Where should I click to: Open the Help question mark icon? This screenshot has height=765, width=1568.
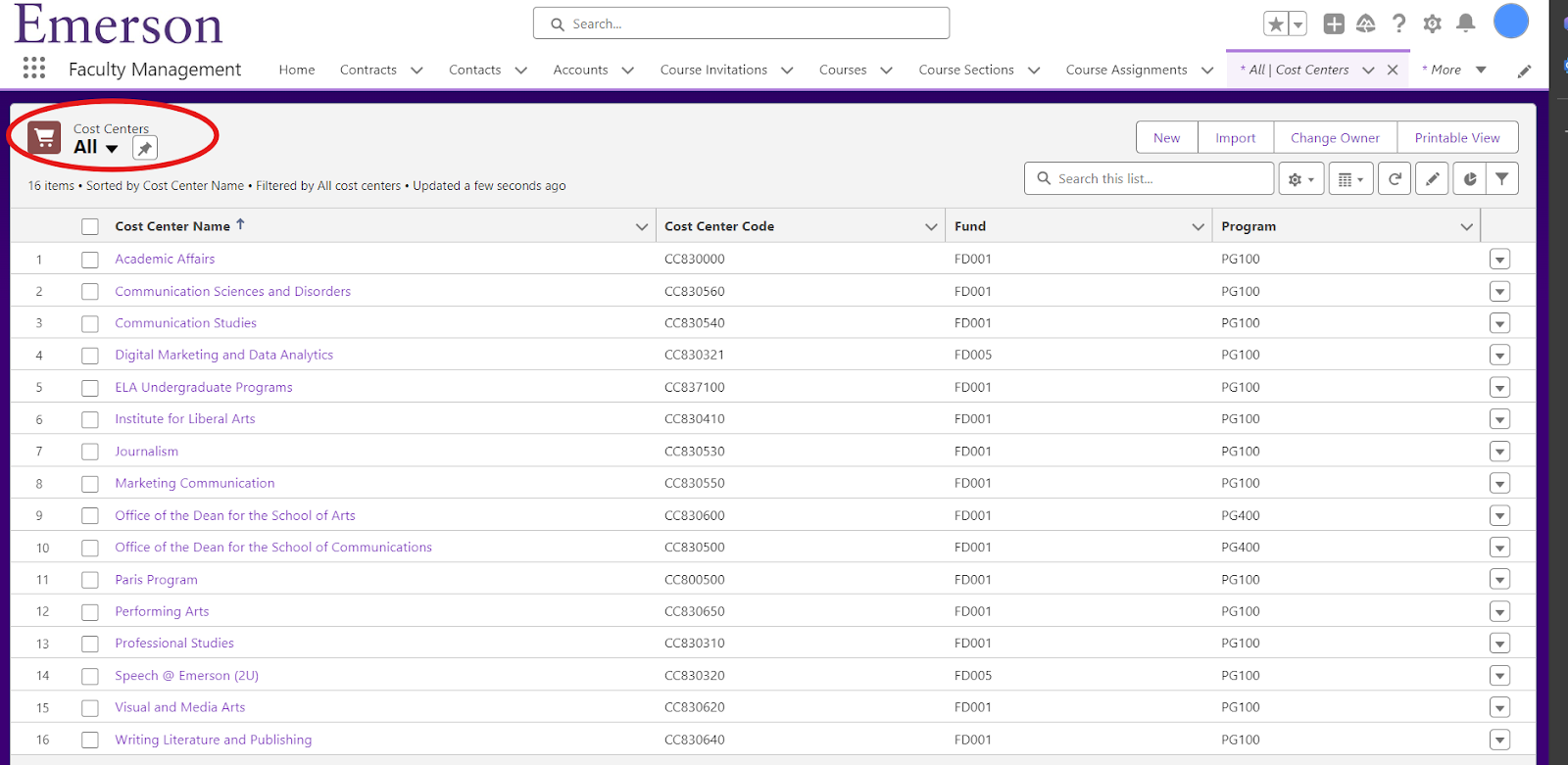click(x=1399, y=24)
